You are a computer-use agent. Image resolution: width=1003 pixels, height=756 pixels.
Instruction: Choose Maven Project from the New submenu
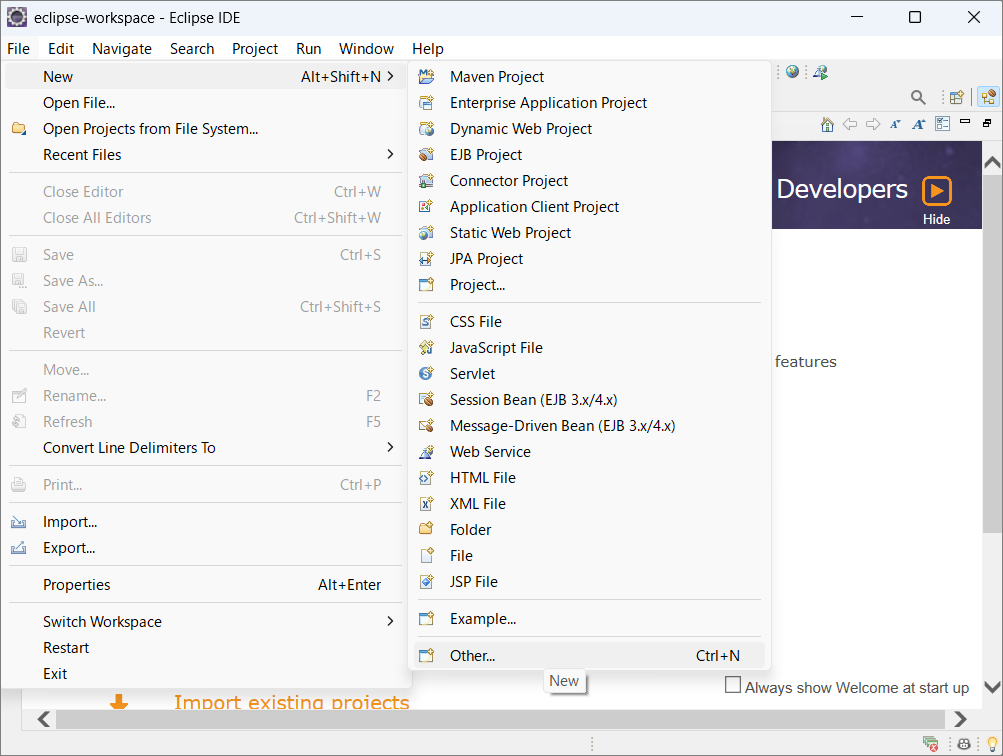[588, 77]
